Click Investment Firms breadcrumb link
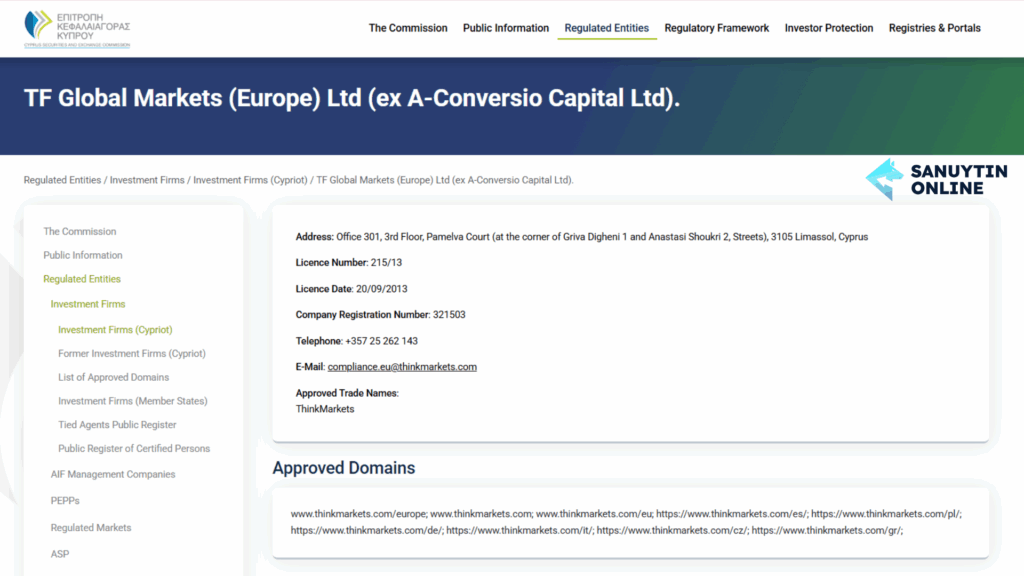Viewport: 1024px width, 576px height. [x=147, y=180]
